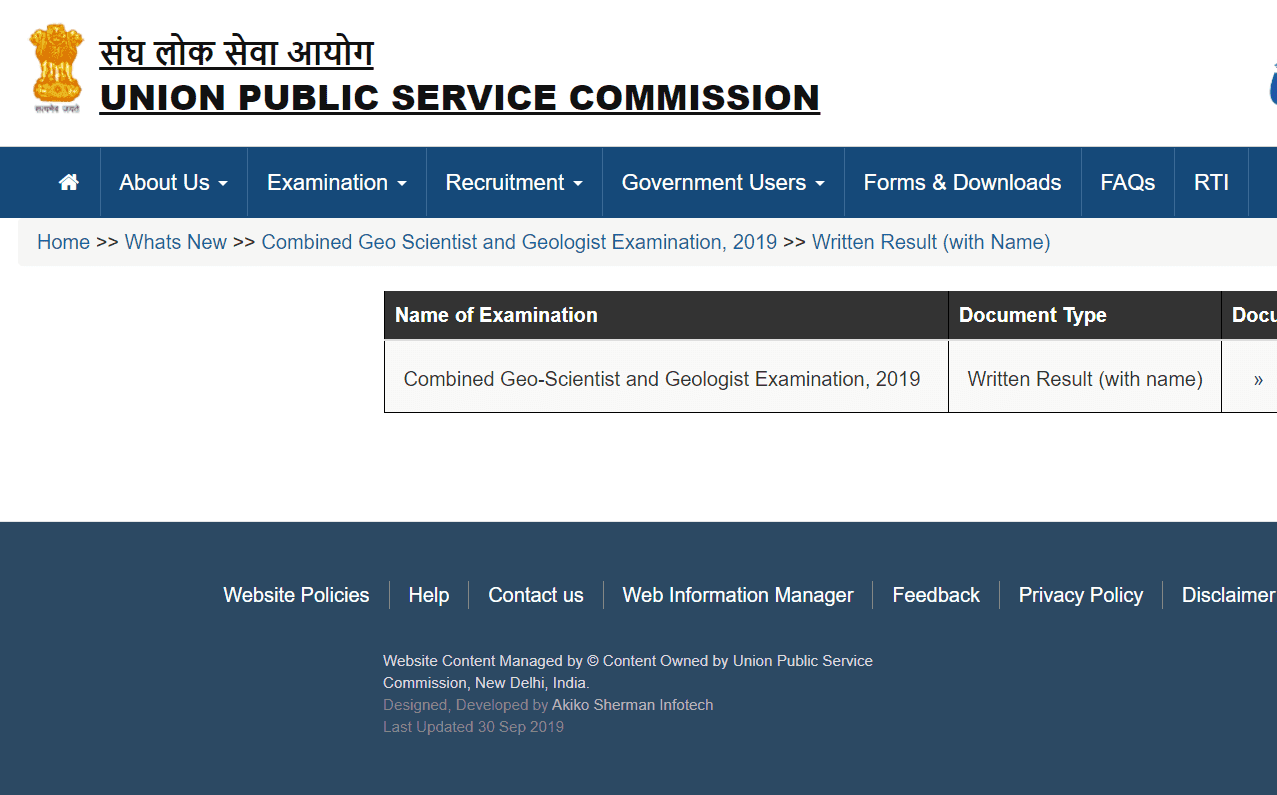Expand the Government Users menu

[723, 182]
